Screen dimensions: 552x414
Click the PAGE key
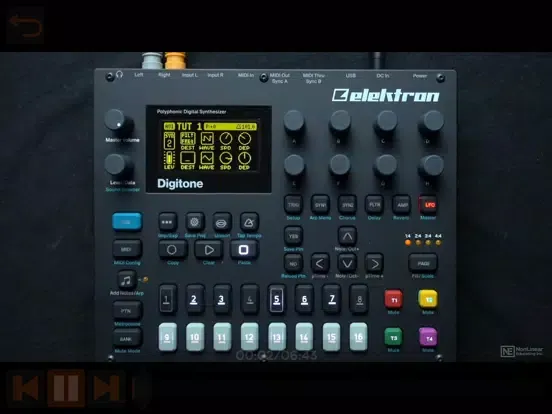423,263
